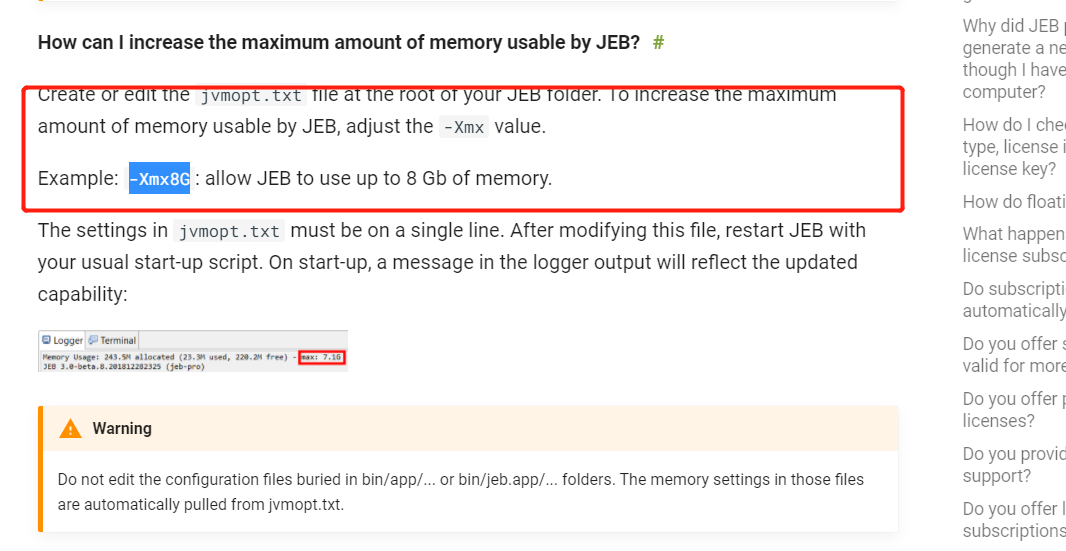This screenshot has height=551, width=1066.
Task: Click the Warning title in the callout box
Action: pyautogui.click(x=122, y=429)
